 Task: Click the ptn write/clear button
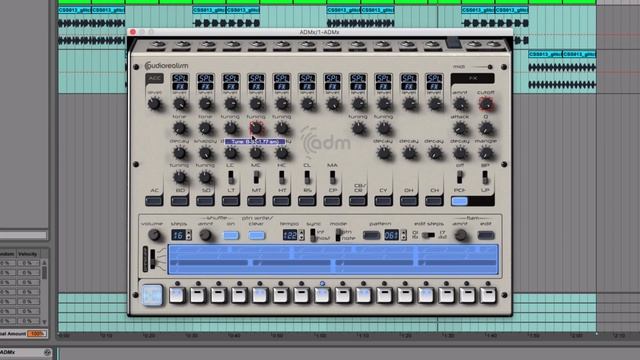tap(257, 236)
